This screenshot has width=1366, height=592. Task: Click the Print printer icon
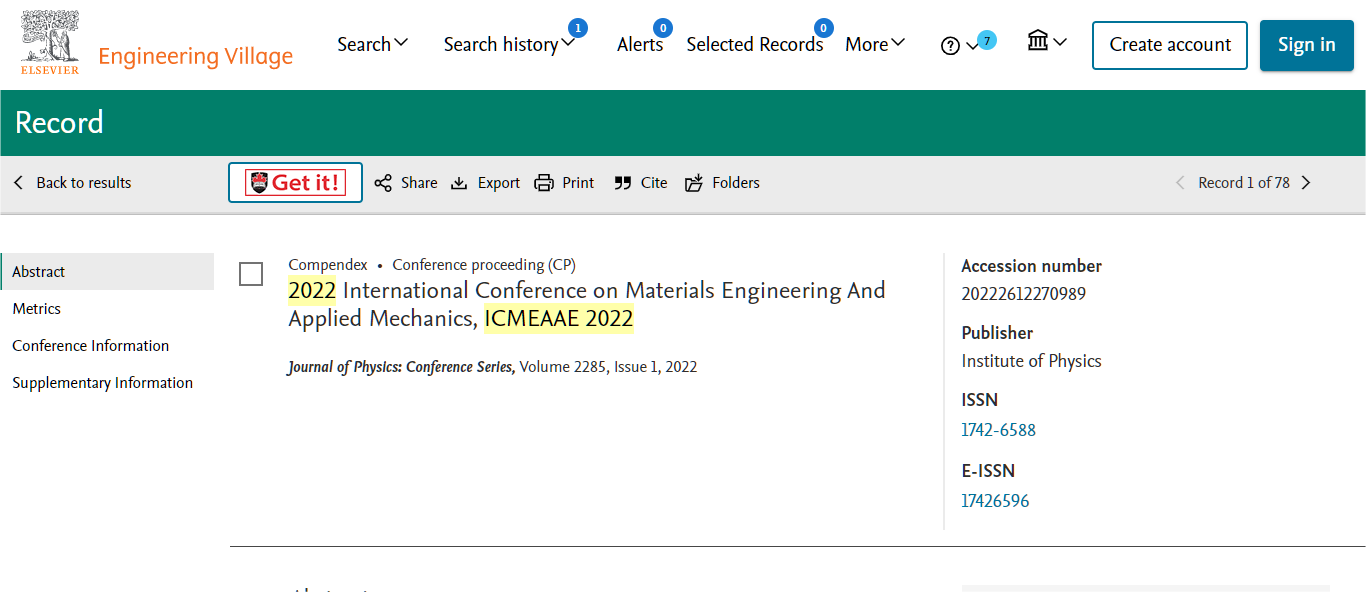click(x=544, y=183)
